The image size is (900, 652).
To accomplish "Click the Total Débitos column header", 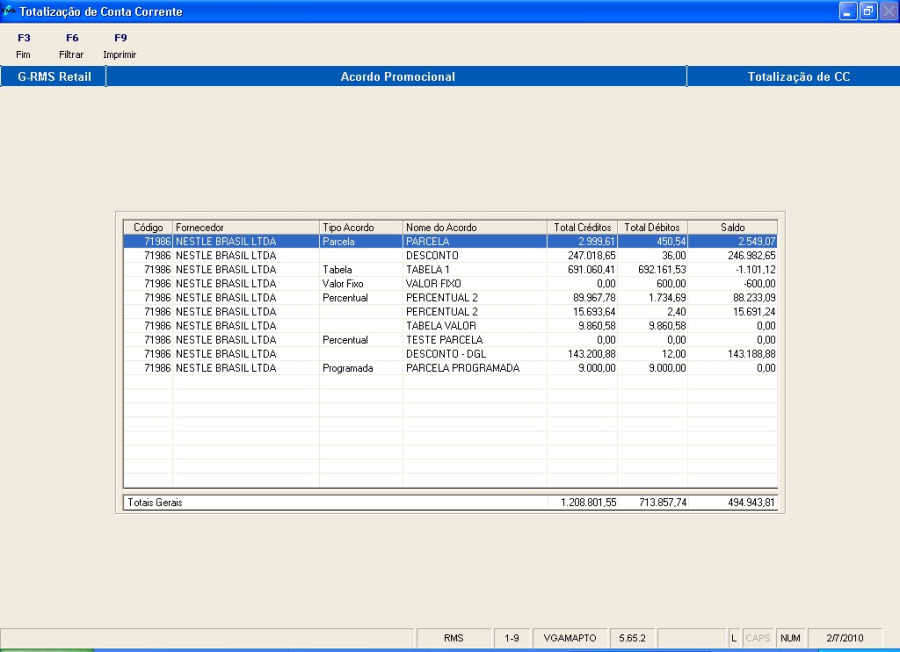I will 653,227.
